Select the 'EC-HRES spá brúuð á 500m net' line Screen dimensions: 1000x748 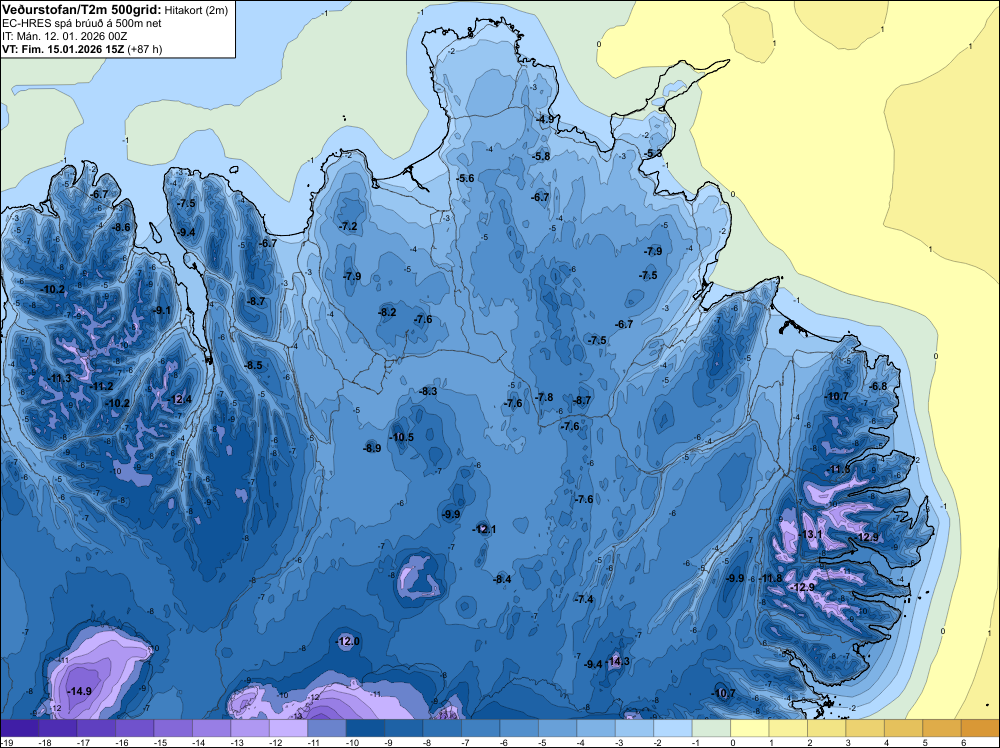(x=82, y=23)
